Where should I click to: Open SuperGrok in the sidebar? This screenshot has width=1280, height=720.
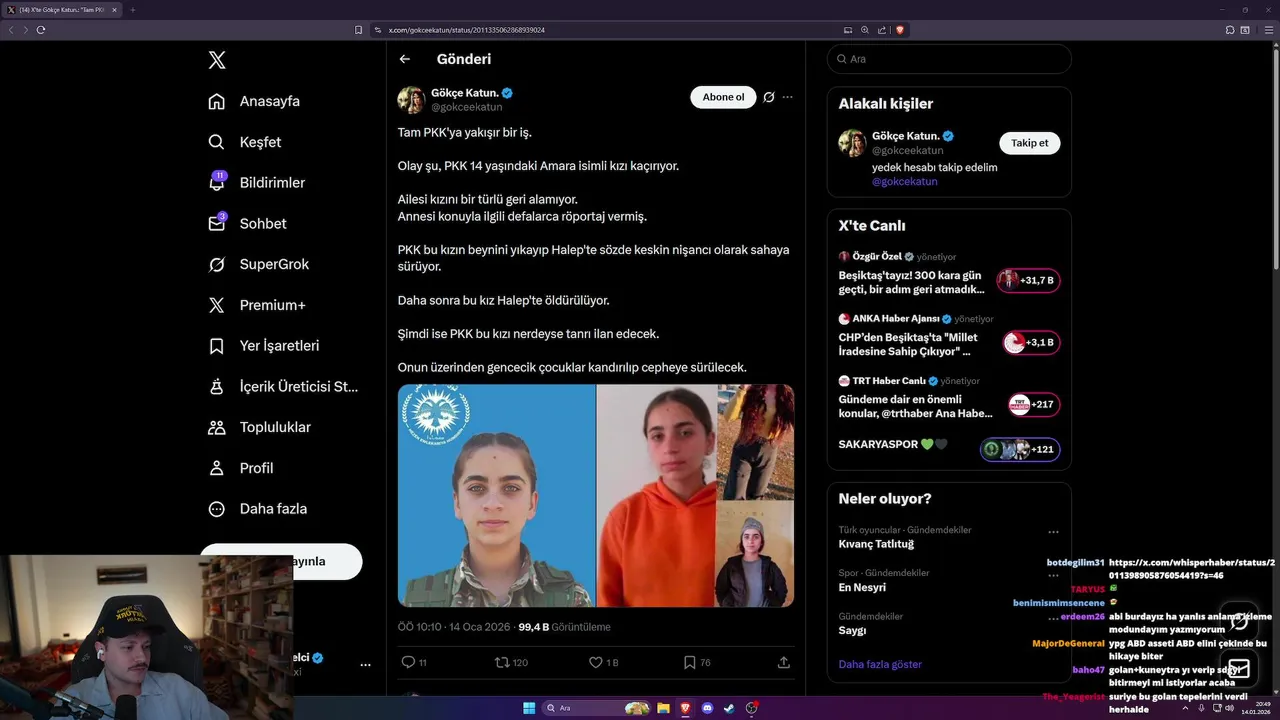(258, 264)
